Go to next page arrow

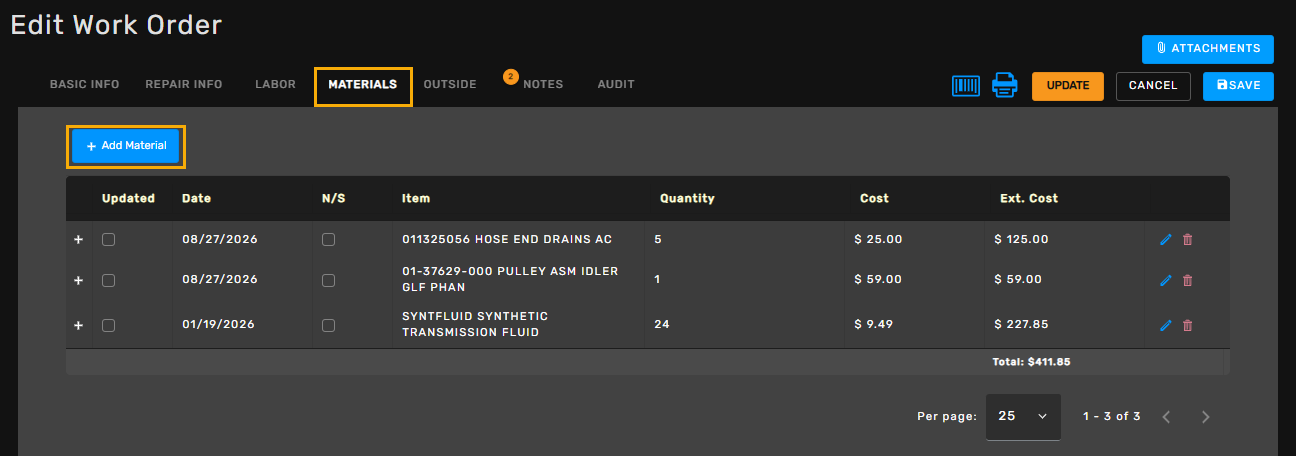click(x=1206, y=416)
